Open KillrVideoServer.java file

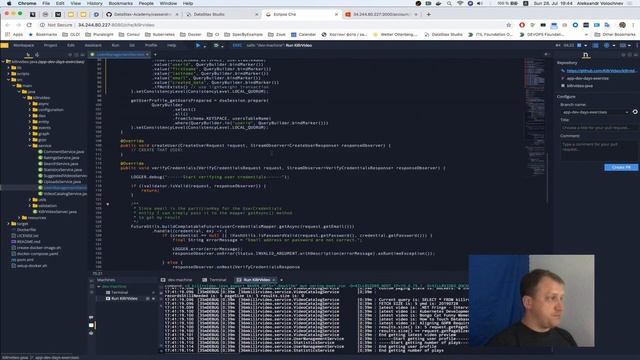click(x=57, y=212)
